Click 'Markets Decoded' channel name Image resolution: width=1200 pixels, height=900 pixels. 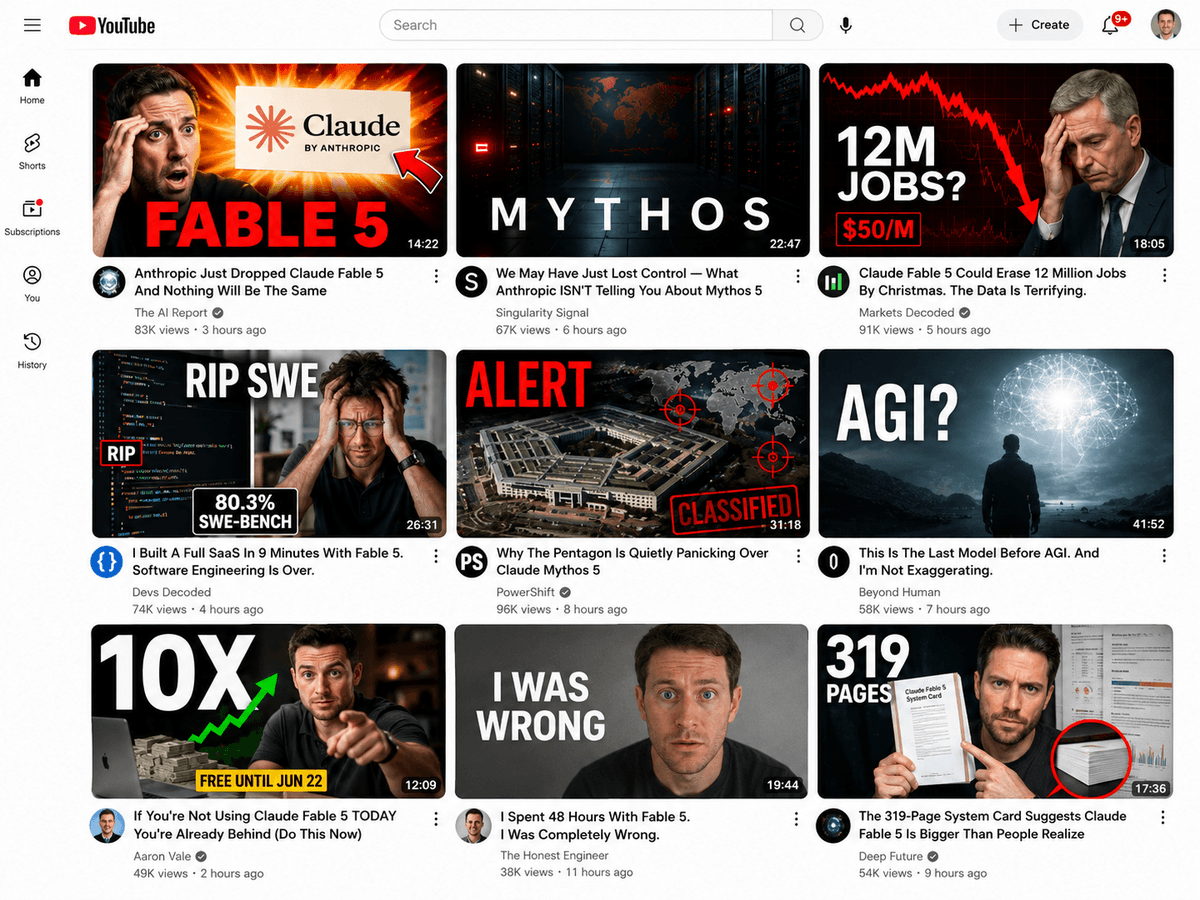[906, 312]
